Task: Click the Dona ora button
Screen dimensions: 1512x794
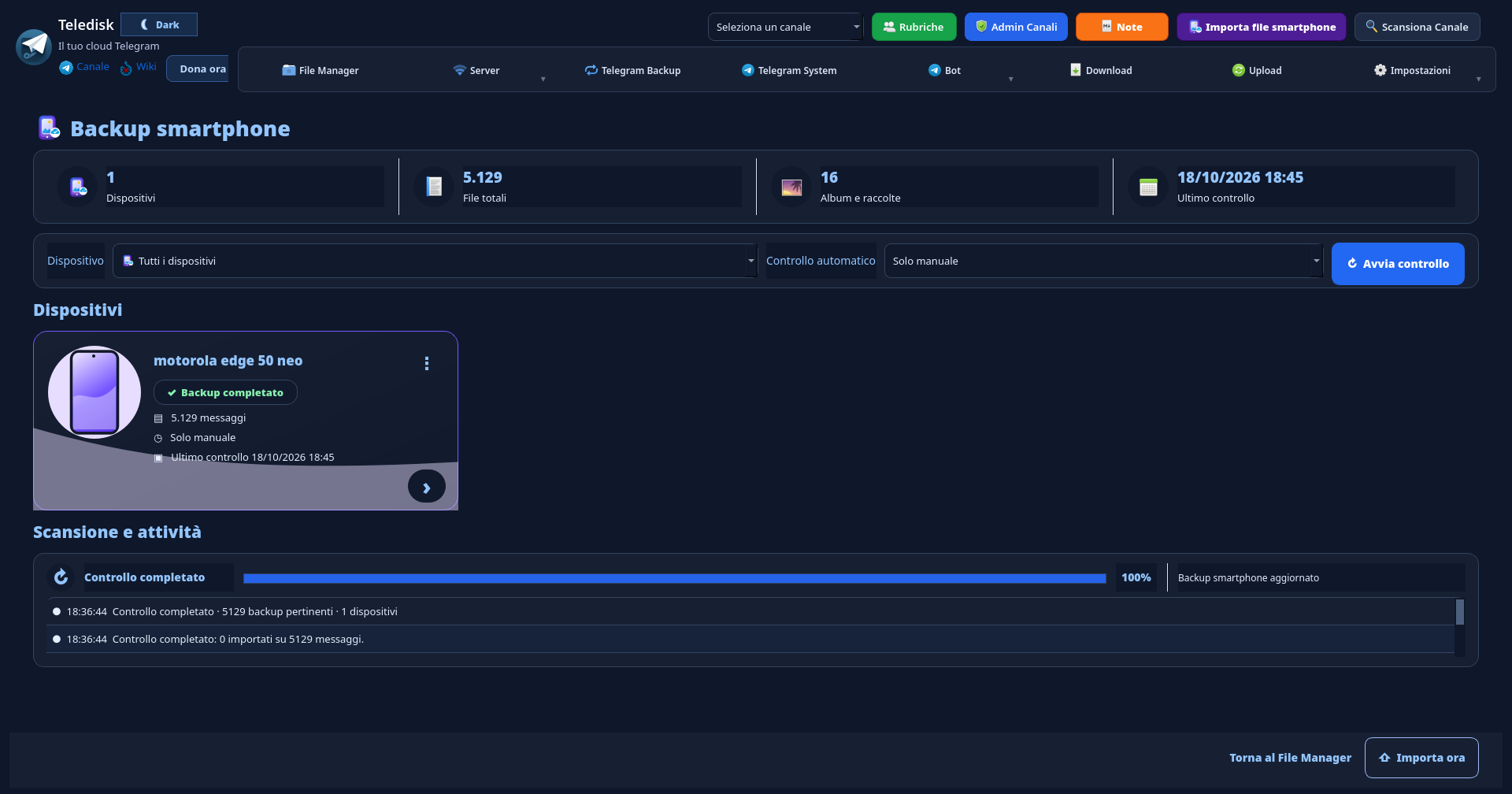Action: click(x=198, y=69)
